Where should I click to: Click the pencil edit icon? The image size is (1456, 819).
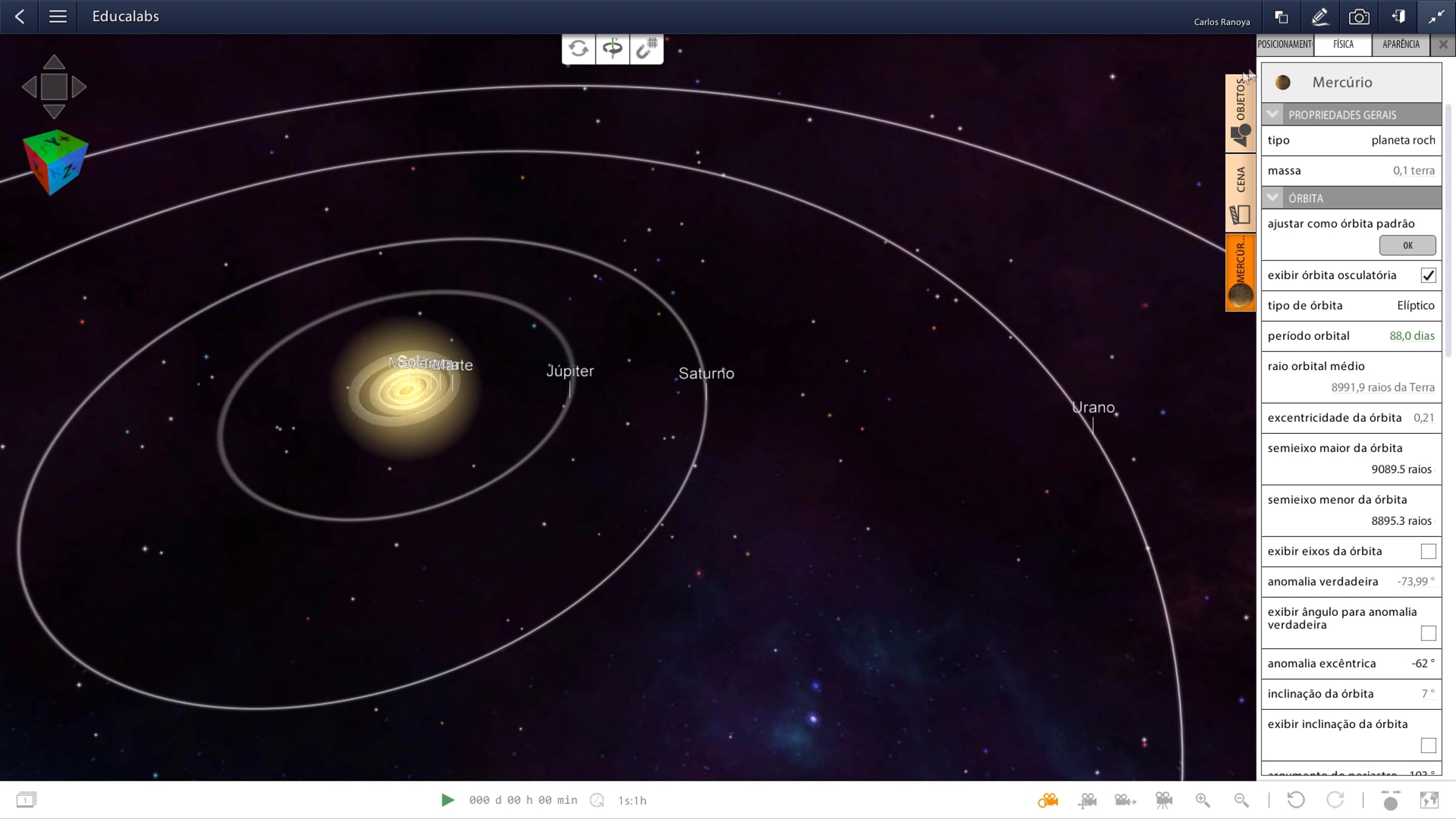click(x=1319, y=17)
